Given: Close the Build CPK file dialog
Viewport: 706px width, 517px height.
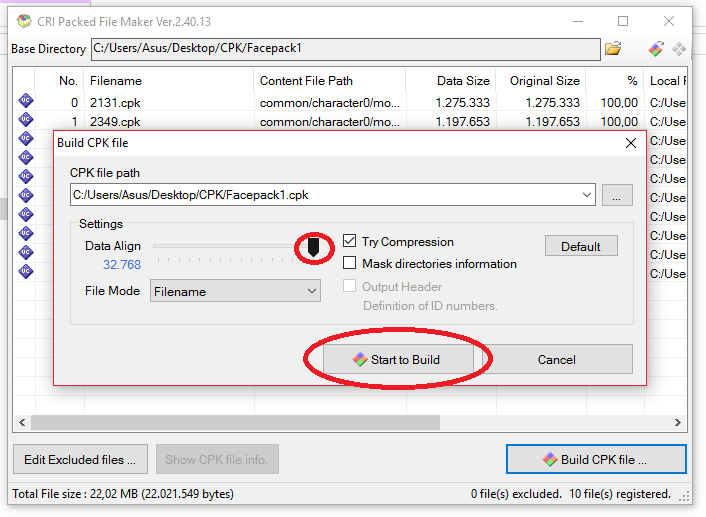Looking at the screenshot, I should tap(631, 143).
